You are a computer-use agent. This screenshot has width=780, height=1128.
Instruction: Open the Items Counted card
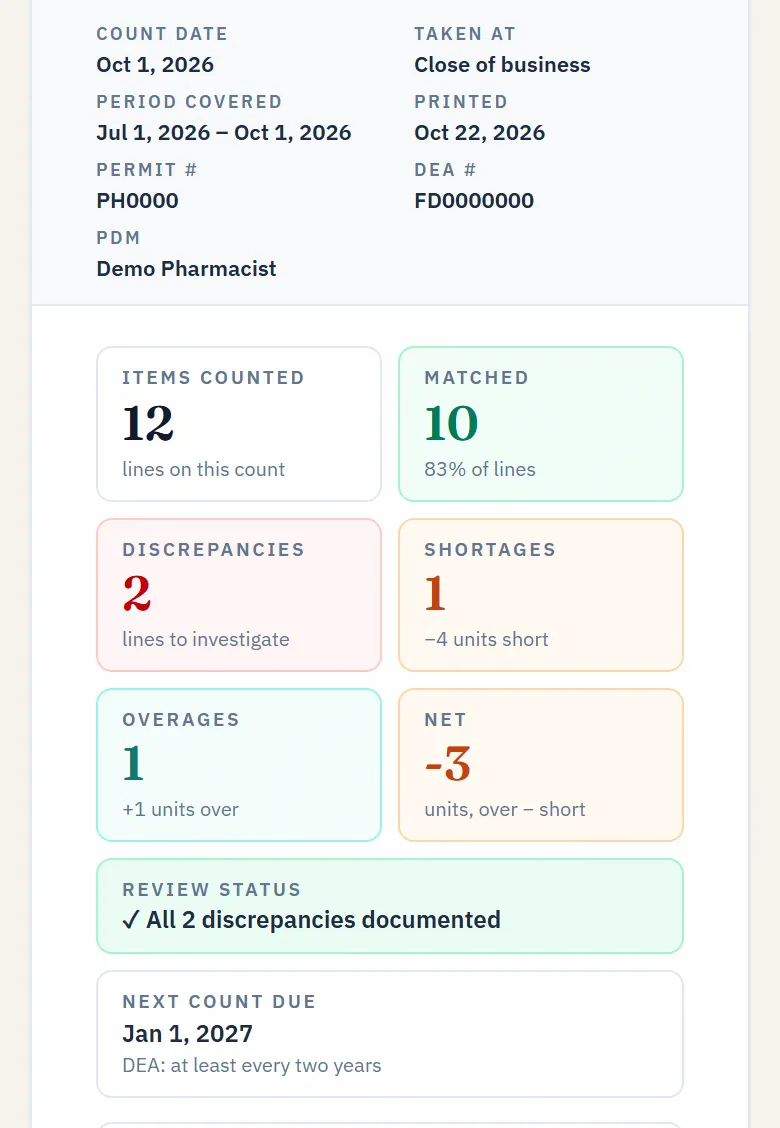239,424
